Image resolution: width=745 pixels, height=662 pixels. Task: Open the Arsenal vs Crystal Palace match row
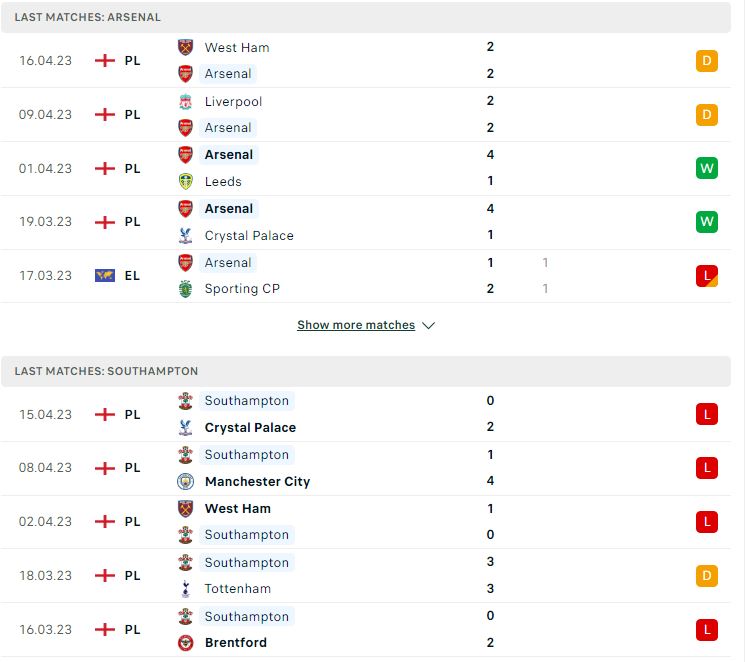click(365, 222)
